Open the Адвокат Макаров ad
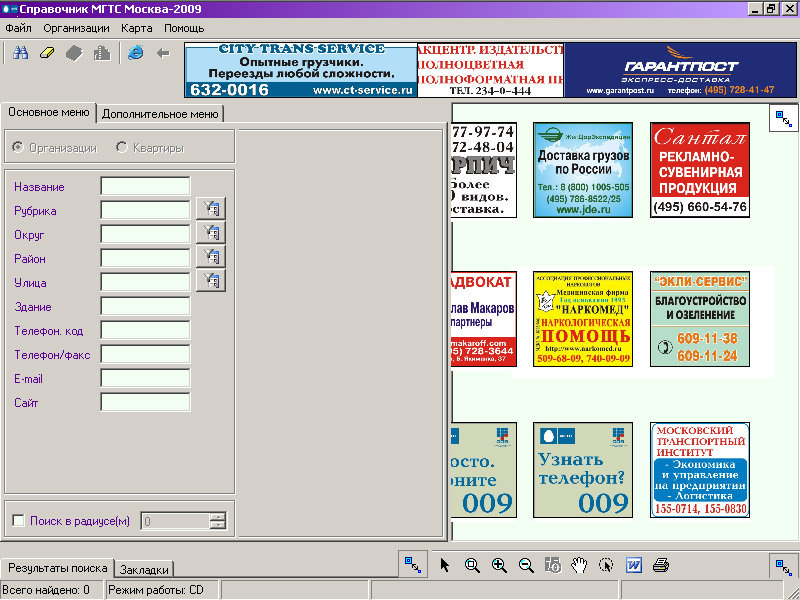This screenshot has height=600, width=800. point(484,319)
